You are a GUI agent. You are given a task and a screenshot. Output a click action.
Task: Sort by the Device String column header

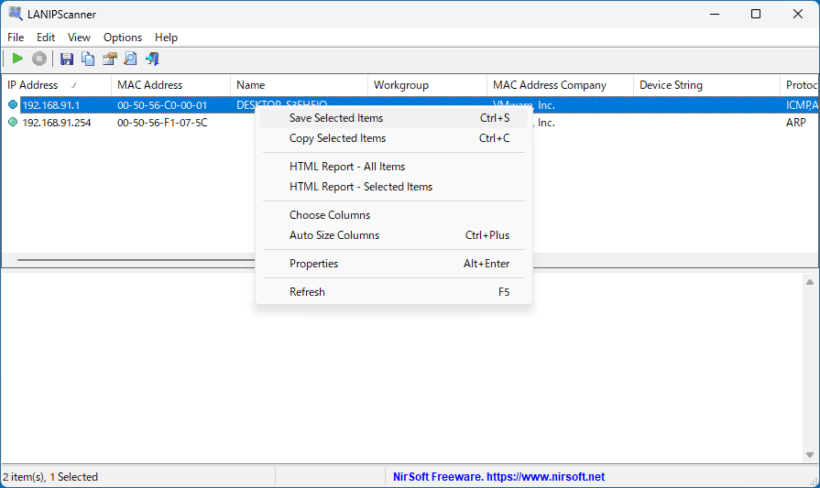point(706,85)
